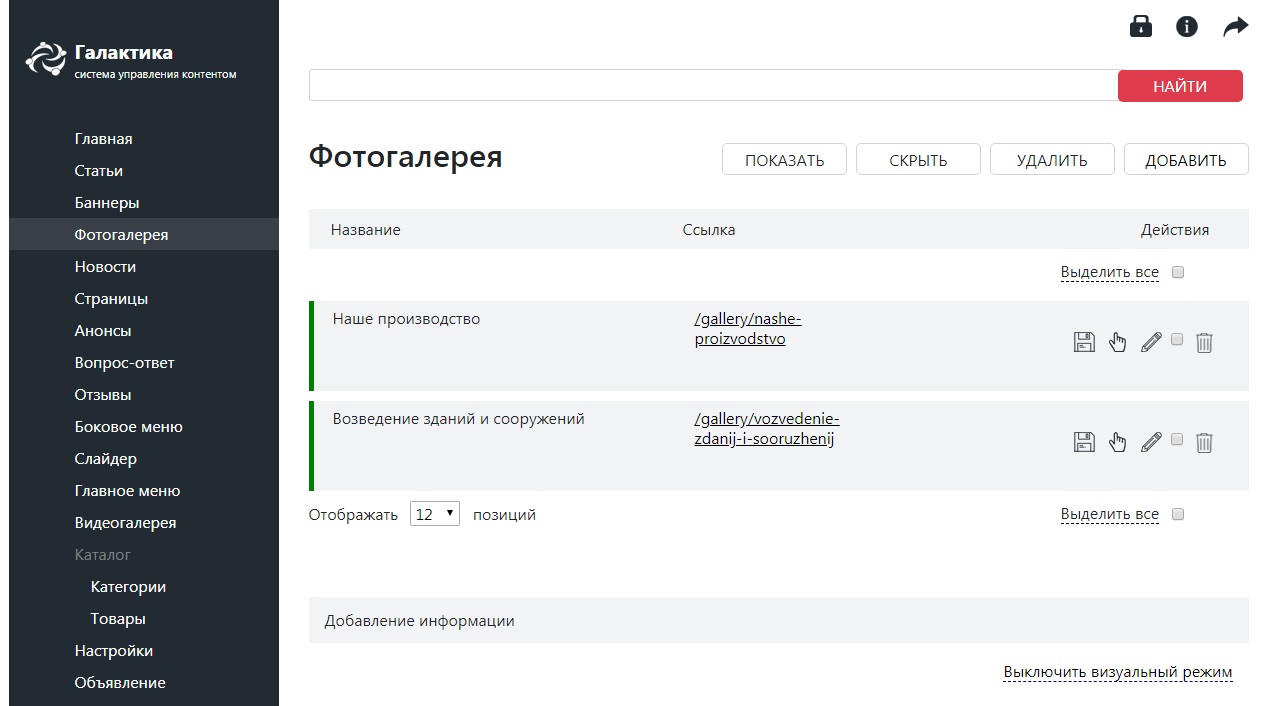Click Выключить визуальный режим link

pyautogui.click(x=1118, y=672)
